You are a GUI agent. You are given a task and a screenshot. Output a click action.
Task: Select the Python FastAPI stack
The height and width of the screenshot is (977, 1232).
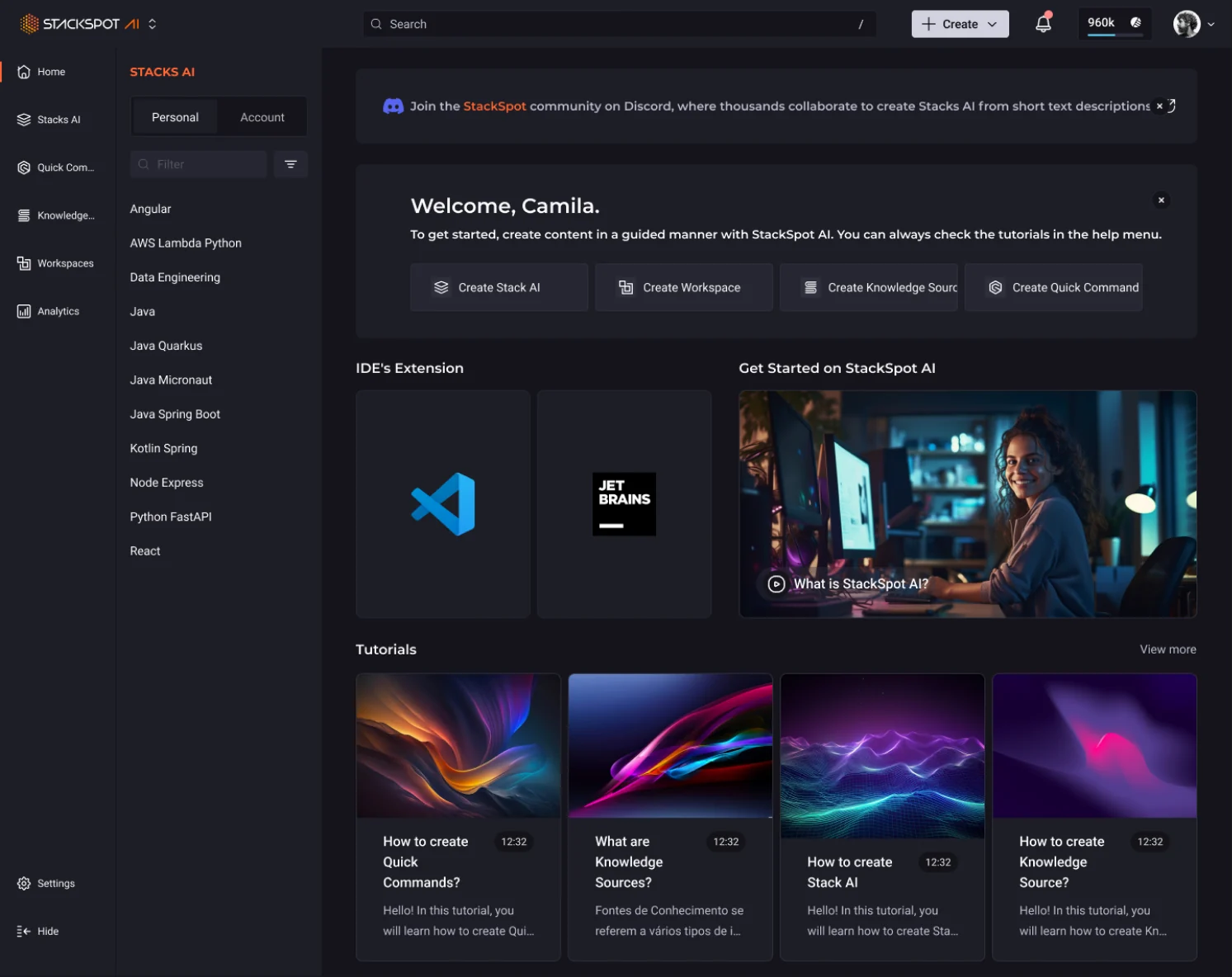[x=171, y=517]
